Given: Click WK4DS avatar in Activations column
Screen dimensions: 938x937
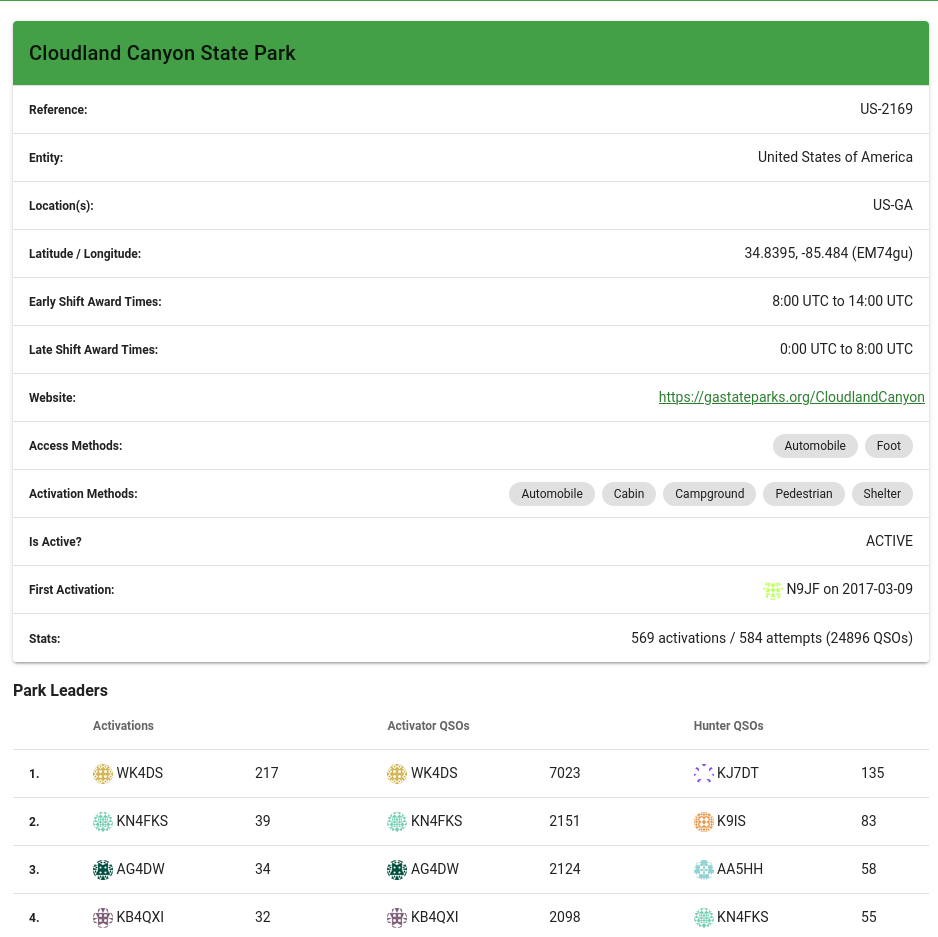Looking at the screenshot, I should click(102, 773).
